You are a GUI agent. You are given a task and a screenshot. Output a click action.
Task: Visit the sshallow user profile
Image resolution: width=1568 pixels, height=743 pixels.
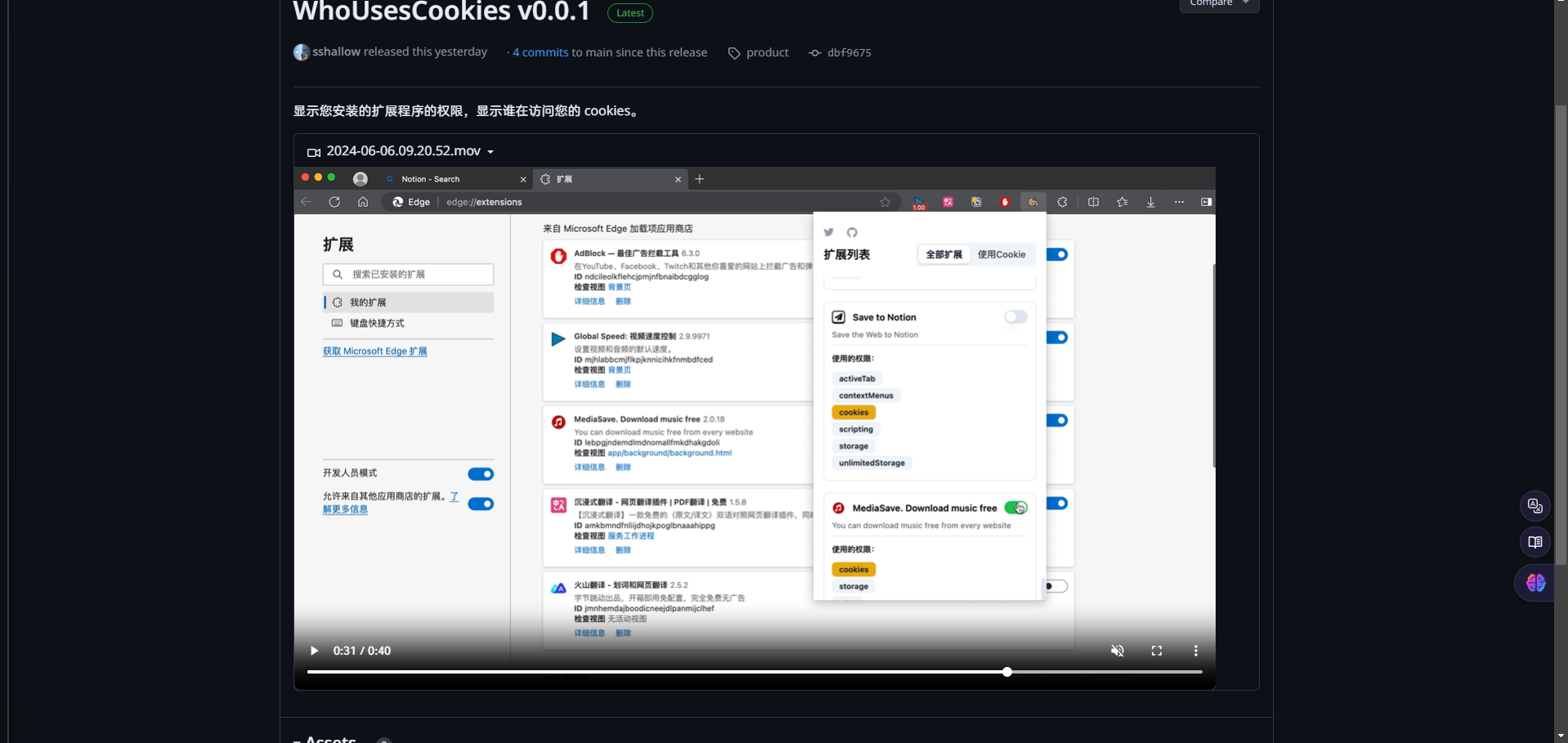(x=336, y=51)
